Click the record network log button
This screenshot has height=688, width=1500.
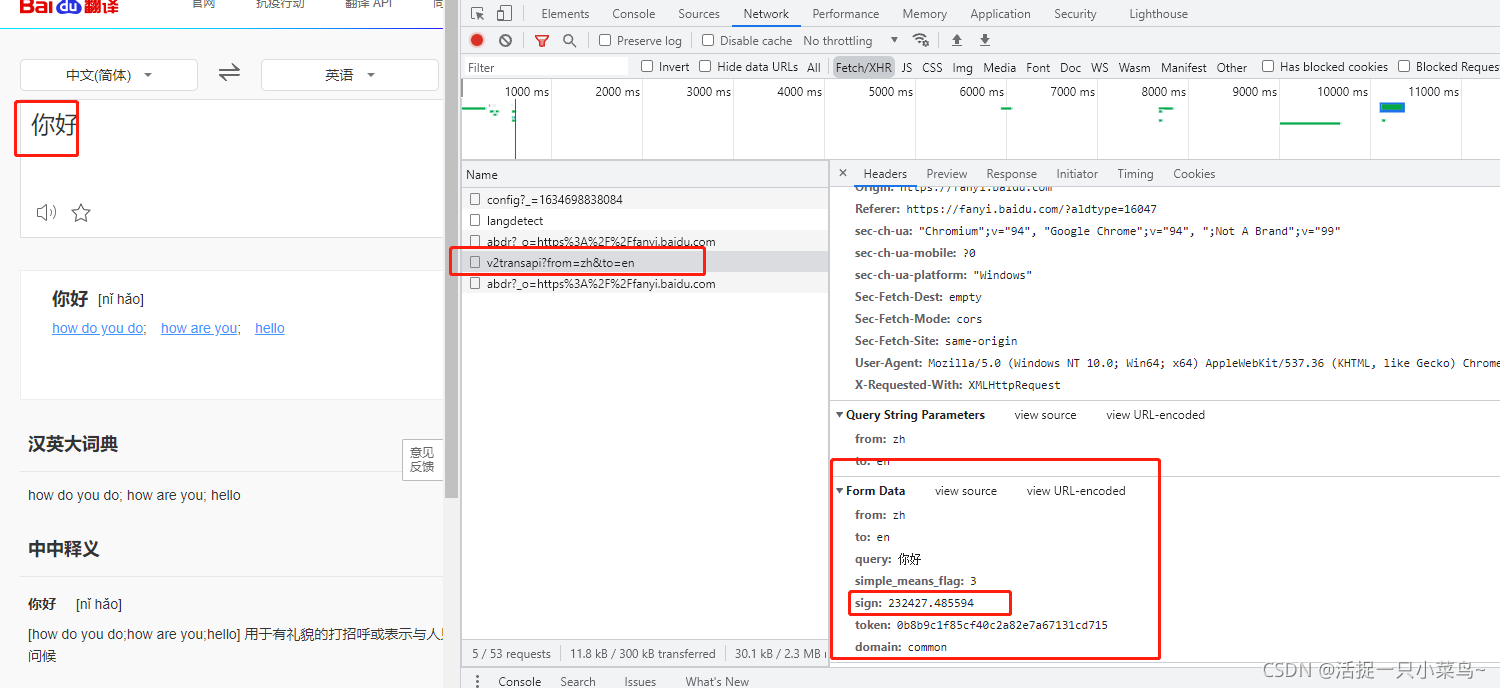pos(477,40)
